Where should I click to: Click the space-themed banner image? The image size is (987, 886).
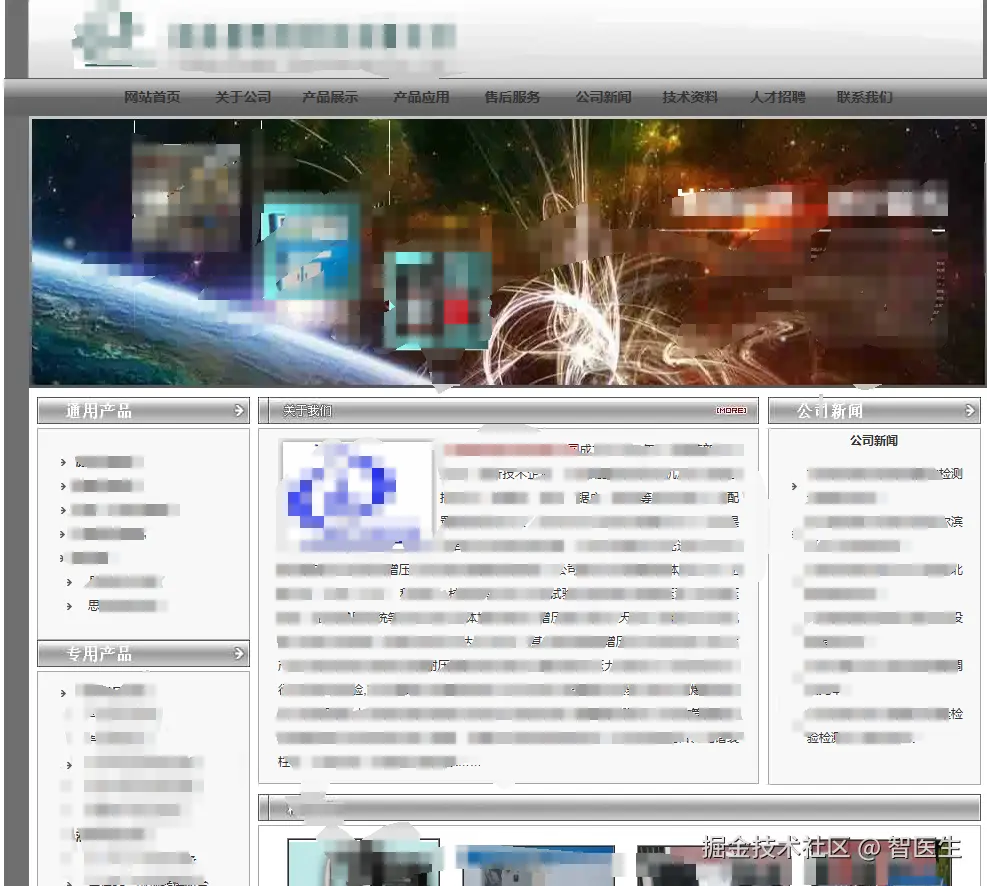pyautogui.click(x=508, y=251)
